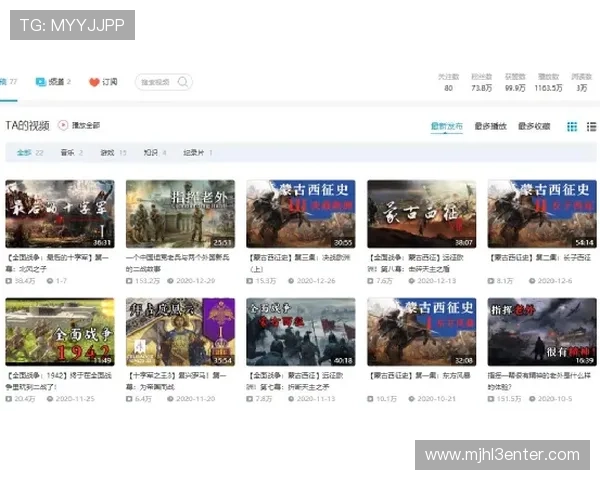Open the 蒙古西征史 thumbnail lasting 30:55
Viewport: 600px width, 480px height.
click(x=301, y=214)
